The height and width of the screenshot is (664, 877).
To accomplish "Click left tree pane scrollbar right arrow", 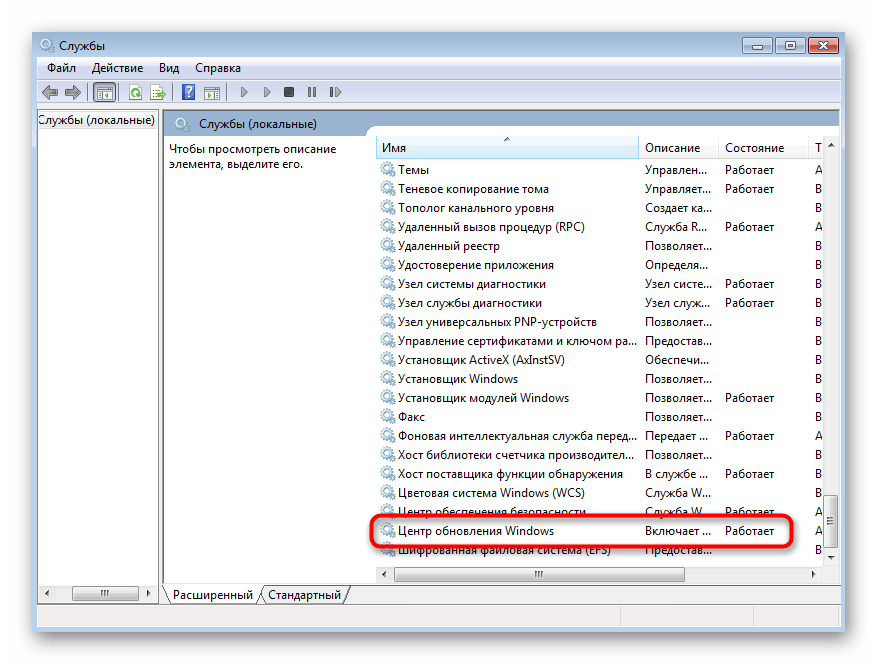I will pyautogui.click(x=148, y=593).
